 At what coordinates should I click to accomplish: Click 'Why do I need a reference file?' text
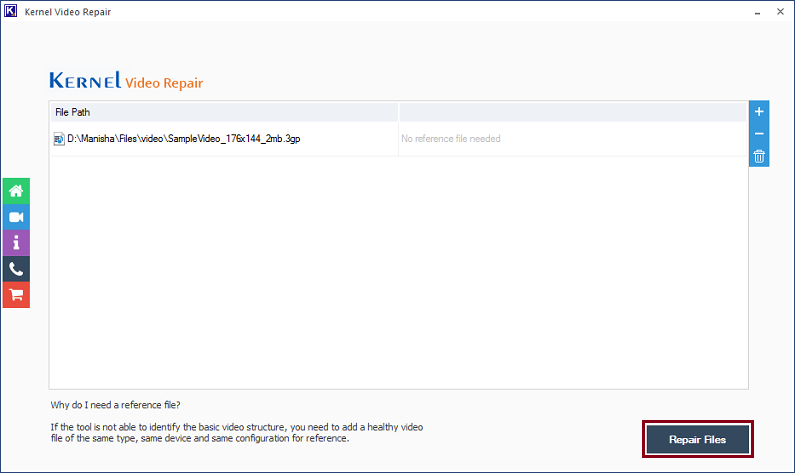coord(115,405)
